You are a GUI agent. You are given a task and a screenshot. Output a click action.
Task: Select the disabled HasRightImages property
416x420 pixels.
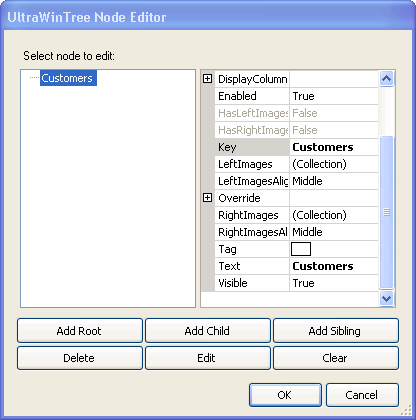[252, 130]
